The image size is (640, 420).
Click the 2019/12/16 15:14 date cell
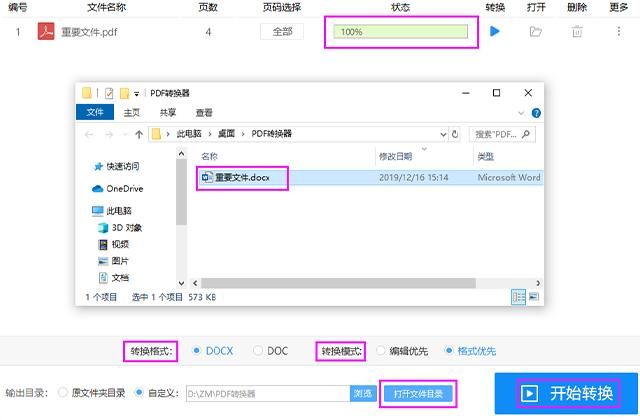tap(413, 177)
